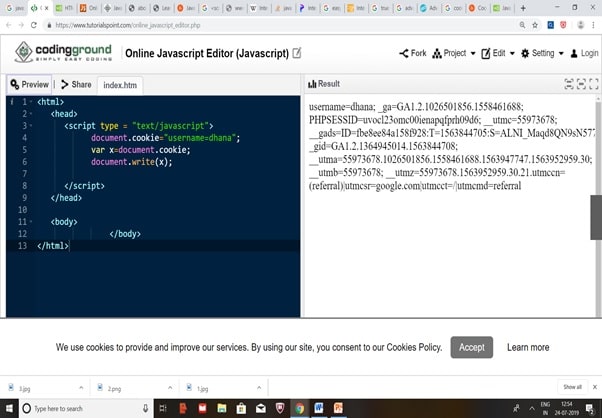Switch to Chrome on the taskbar
Viewport: 602px width, 418px height.
click(x=299, y=408)
